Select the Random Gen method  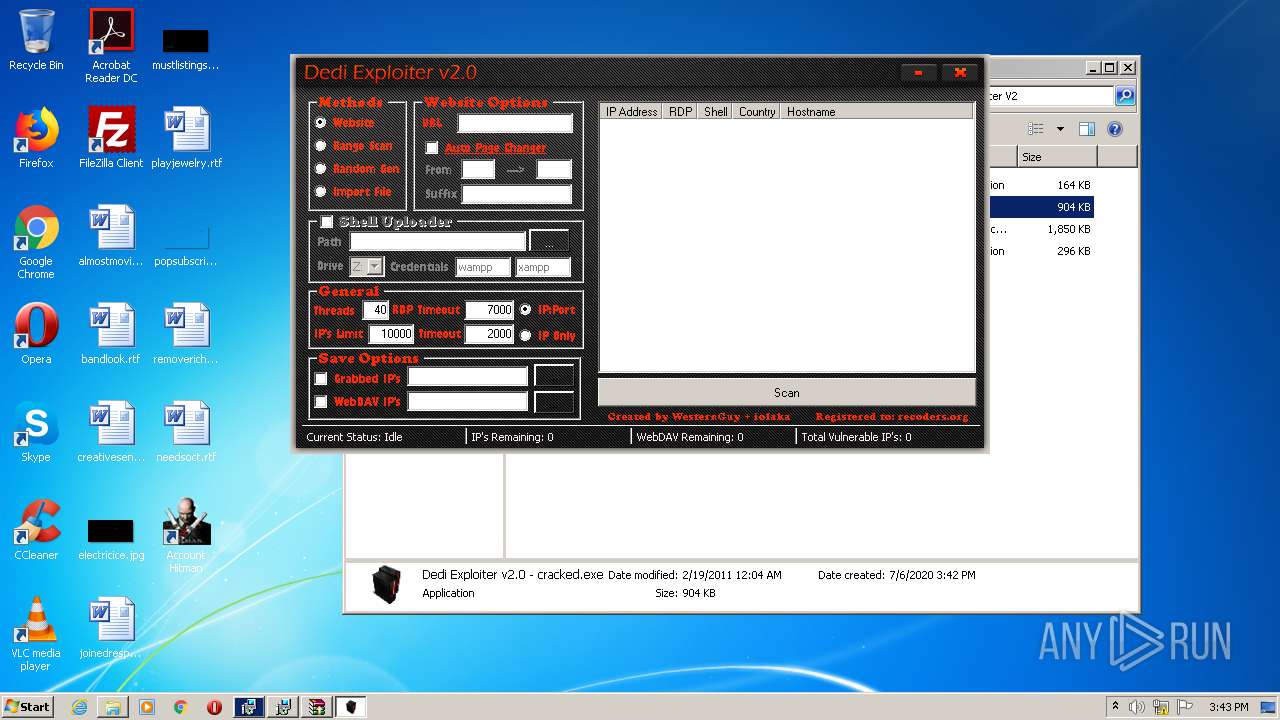coord(321,169)
